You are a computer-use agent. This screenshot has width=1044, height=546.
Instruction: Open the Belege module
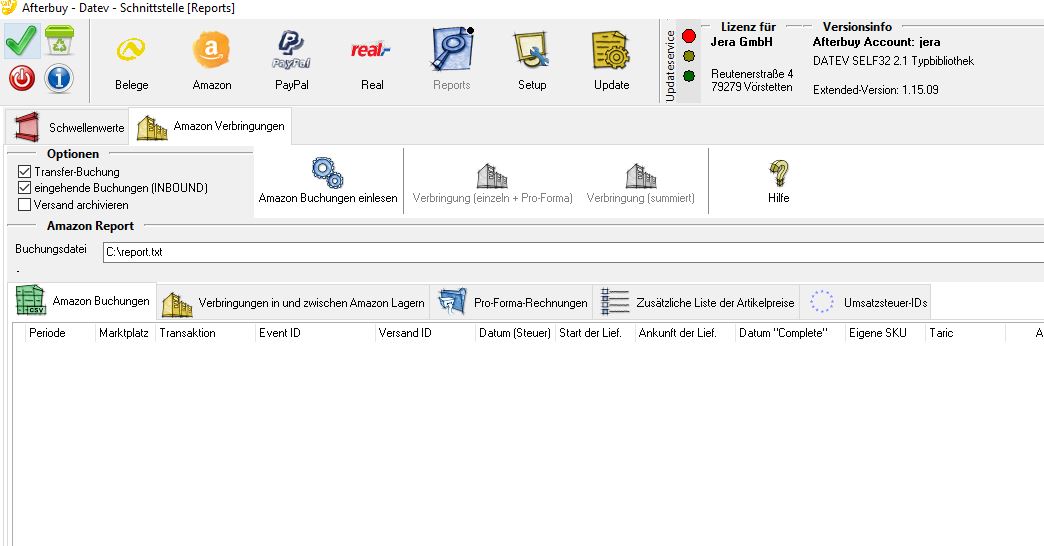pos(131,61)
